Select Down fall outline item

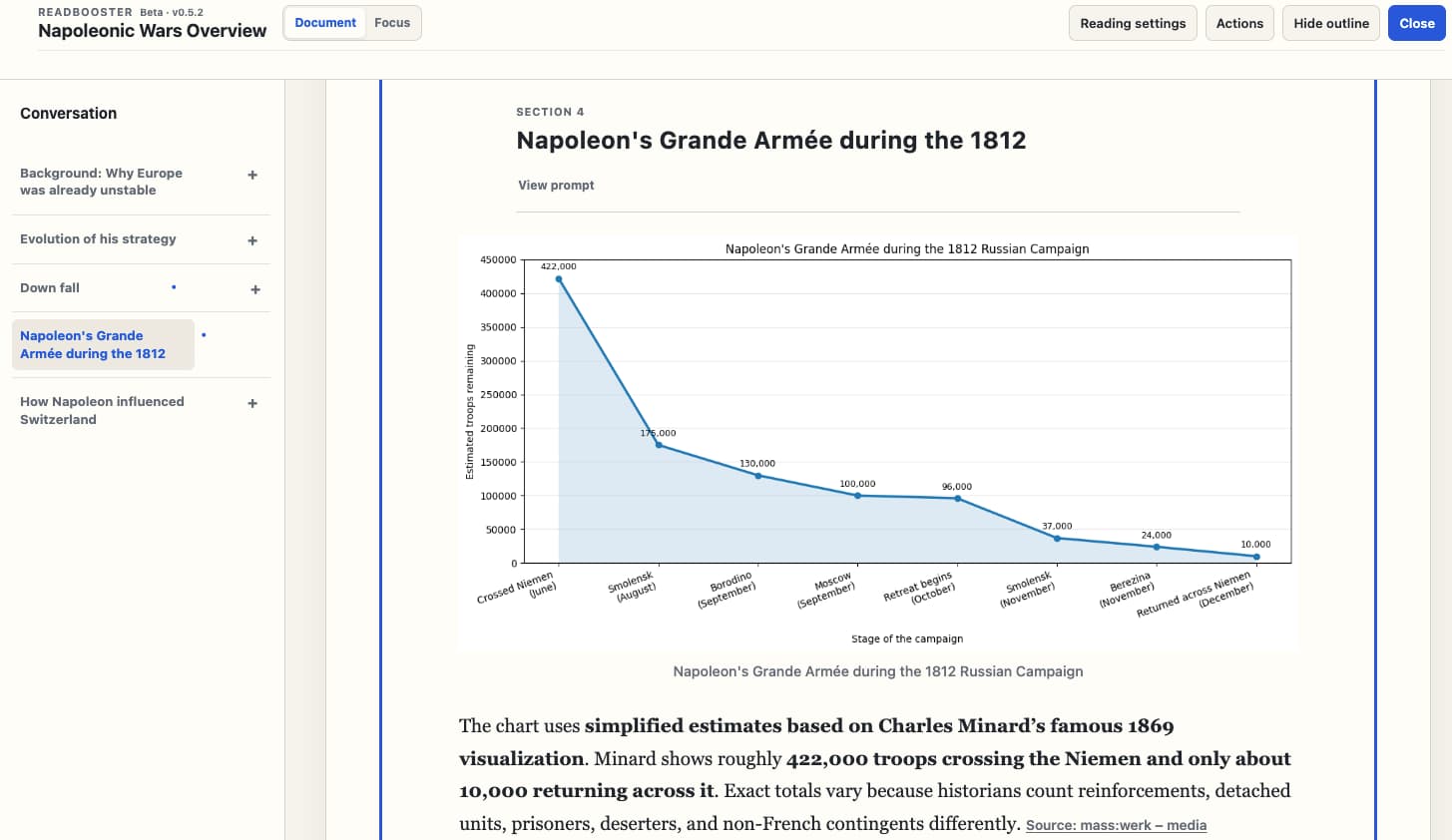point(50,288)
